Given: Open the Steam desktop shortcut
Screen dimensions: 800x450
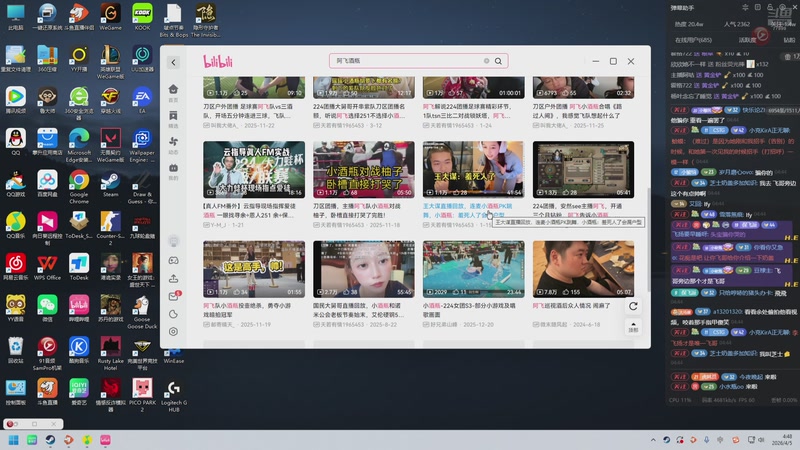Looking at the screenshot, I should 110,185.
